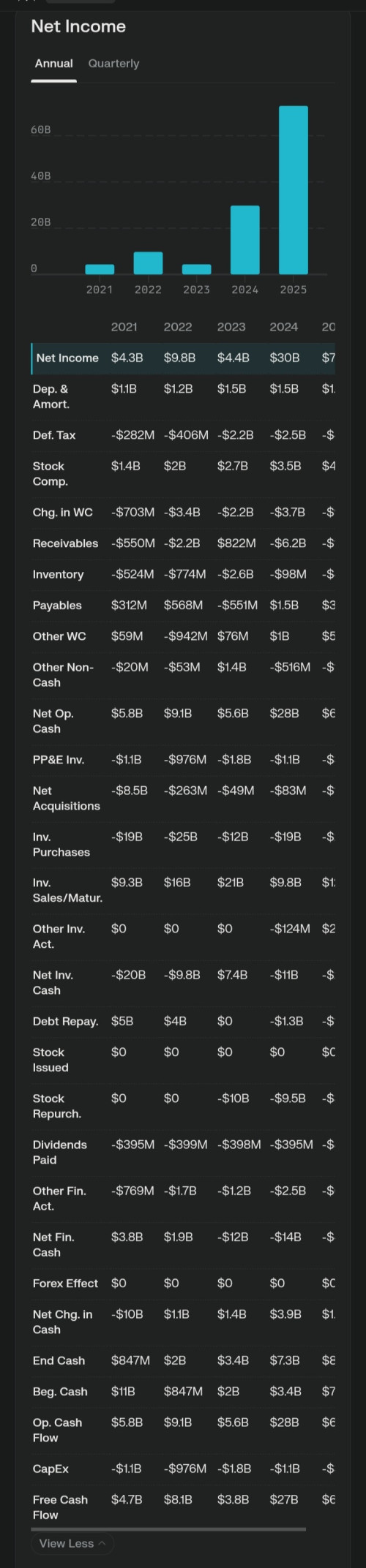Click the 2024 net income bar
Screen dimensions: 366x1568
245,240
